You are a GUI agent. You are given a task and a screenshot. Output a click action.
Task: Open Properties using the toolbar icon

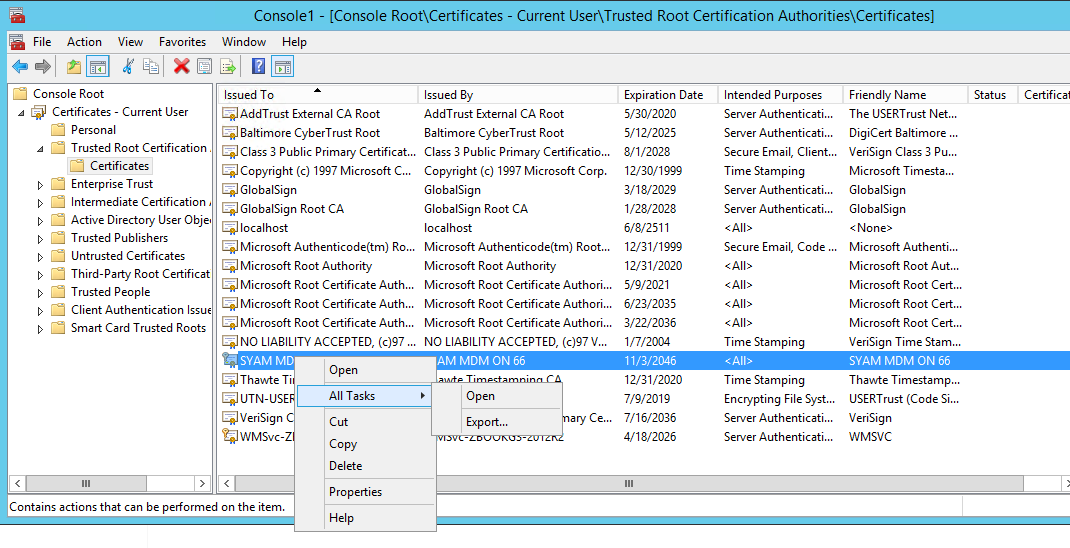coord(204,67)
